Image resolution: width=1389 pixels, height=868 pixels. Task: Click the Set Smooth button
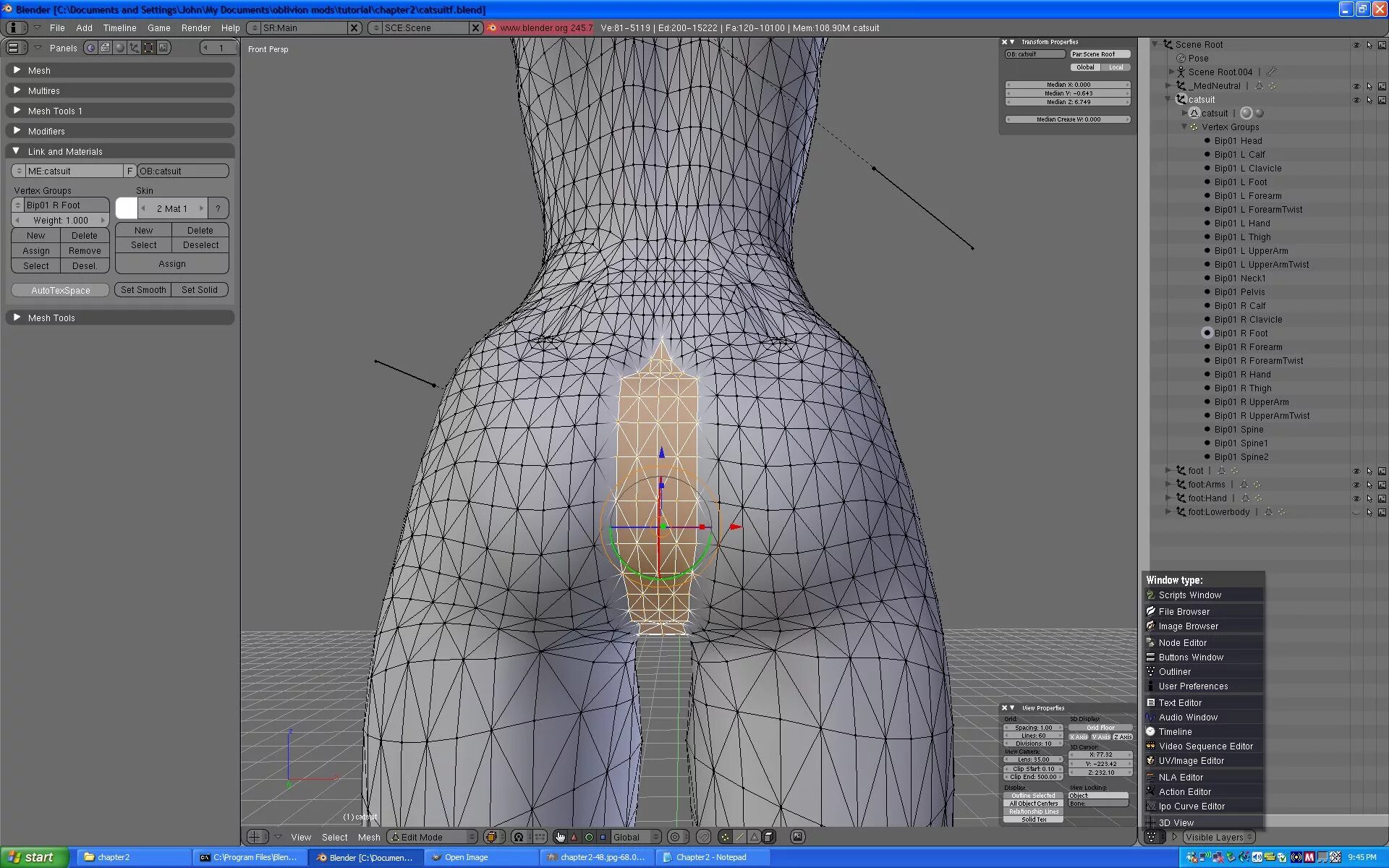point(143,290)
